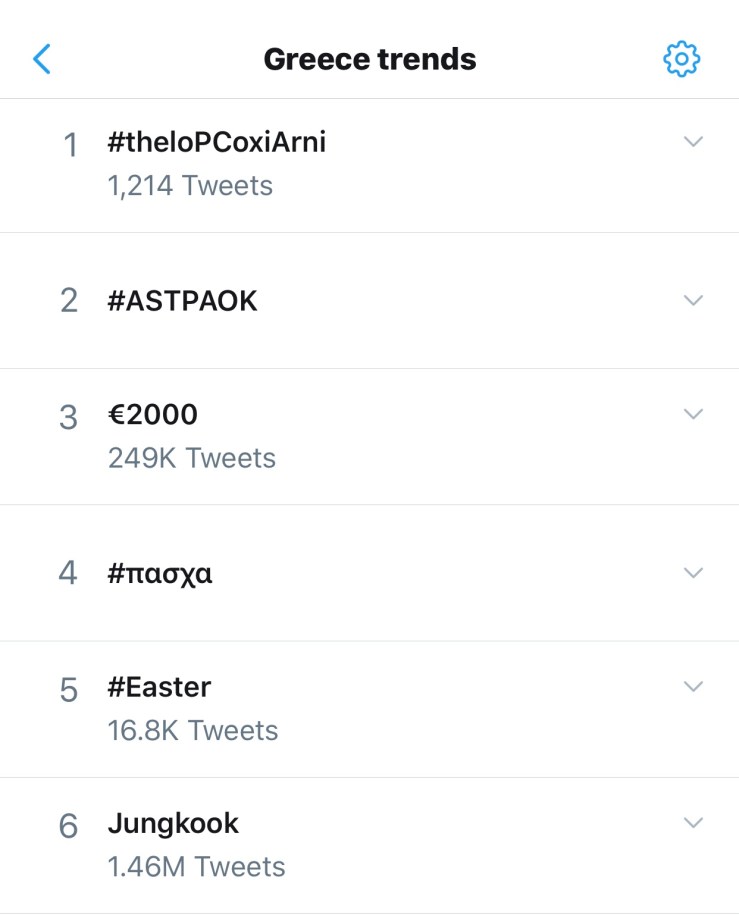This screenshot has height=915, width=739.
Task: Open the #Easter hashtag
Action: [x=160, y=688]
